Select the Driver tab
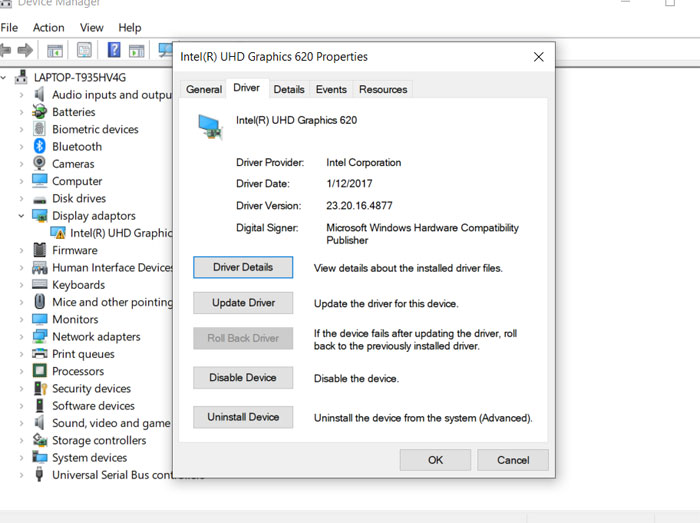The height and width of the screenshot is (523, 700). [246, 88]
